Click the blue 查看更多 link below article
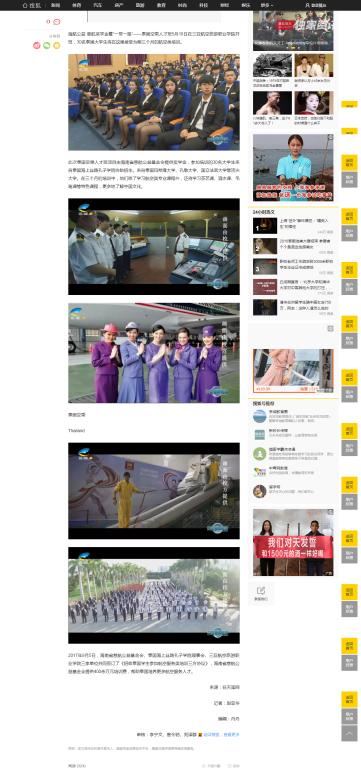Viewport: 361px width, 768px height. tap(231, 734)
